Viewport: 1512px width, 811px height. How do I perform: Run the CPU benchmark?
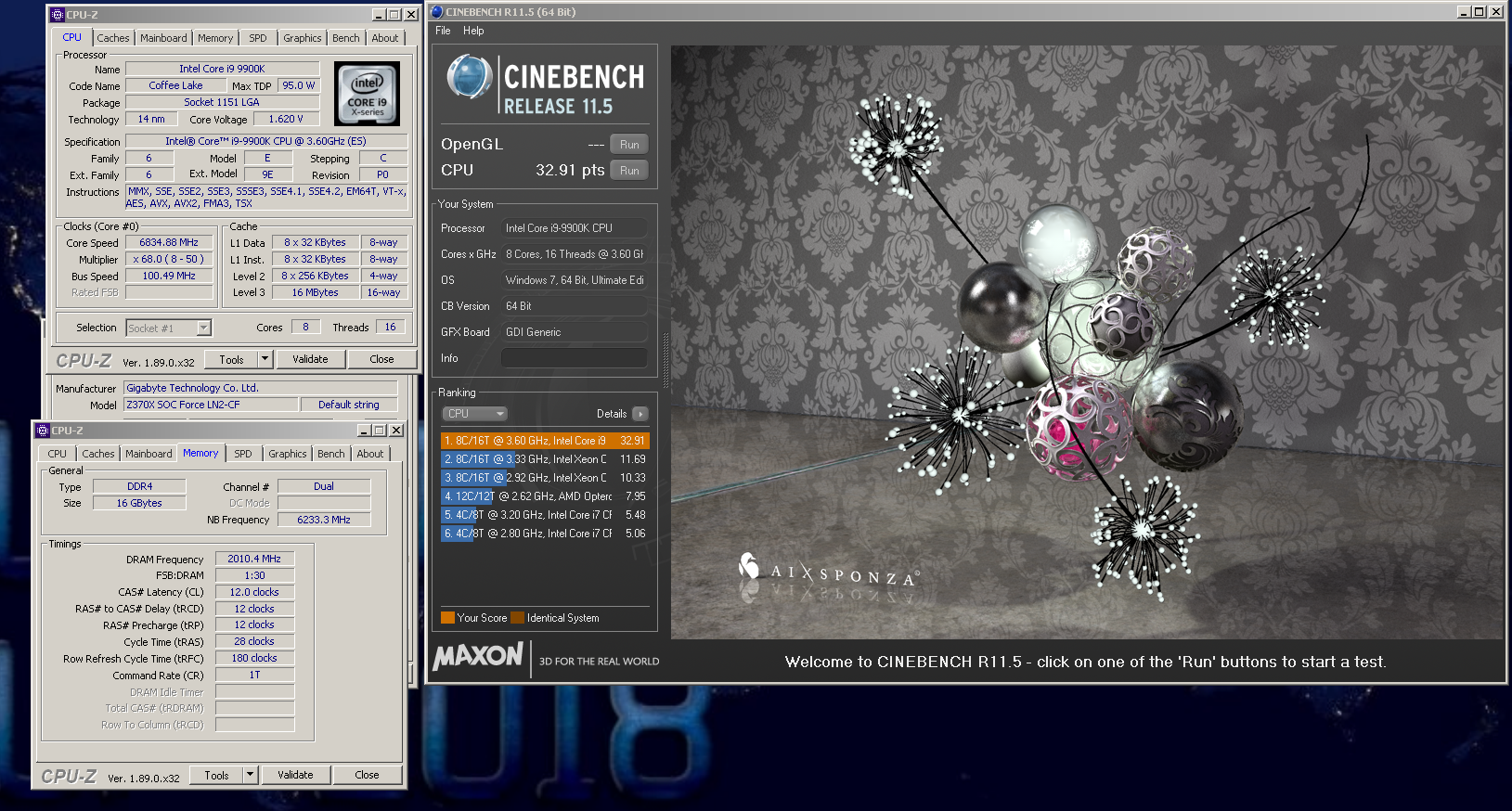[629, 171]
